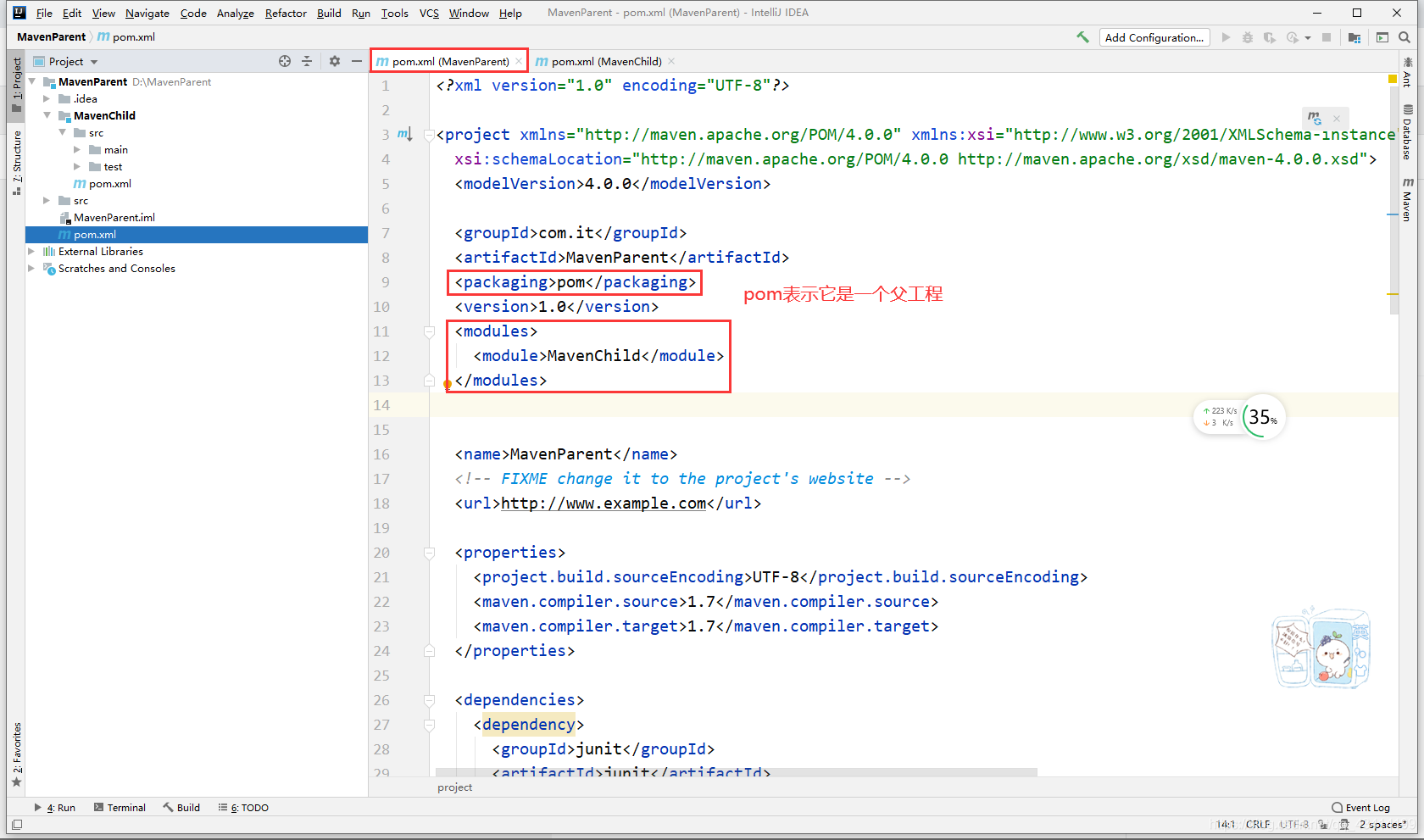This screenshot has width=1424, height=840.
Task: Toggle the Structure side tool window
Action: tap(17, 163)
